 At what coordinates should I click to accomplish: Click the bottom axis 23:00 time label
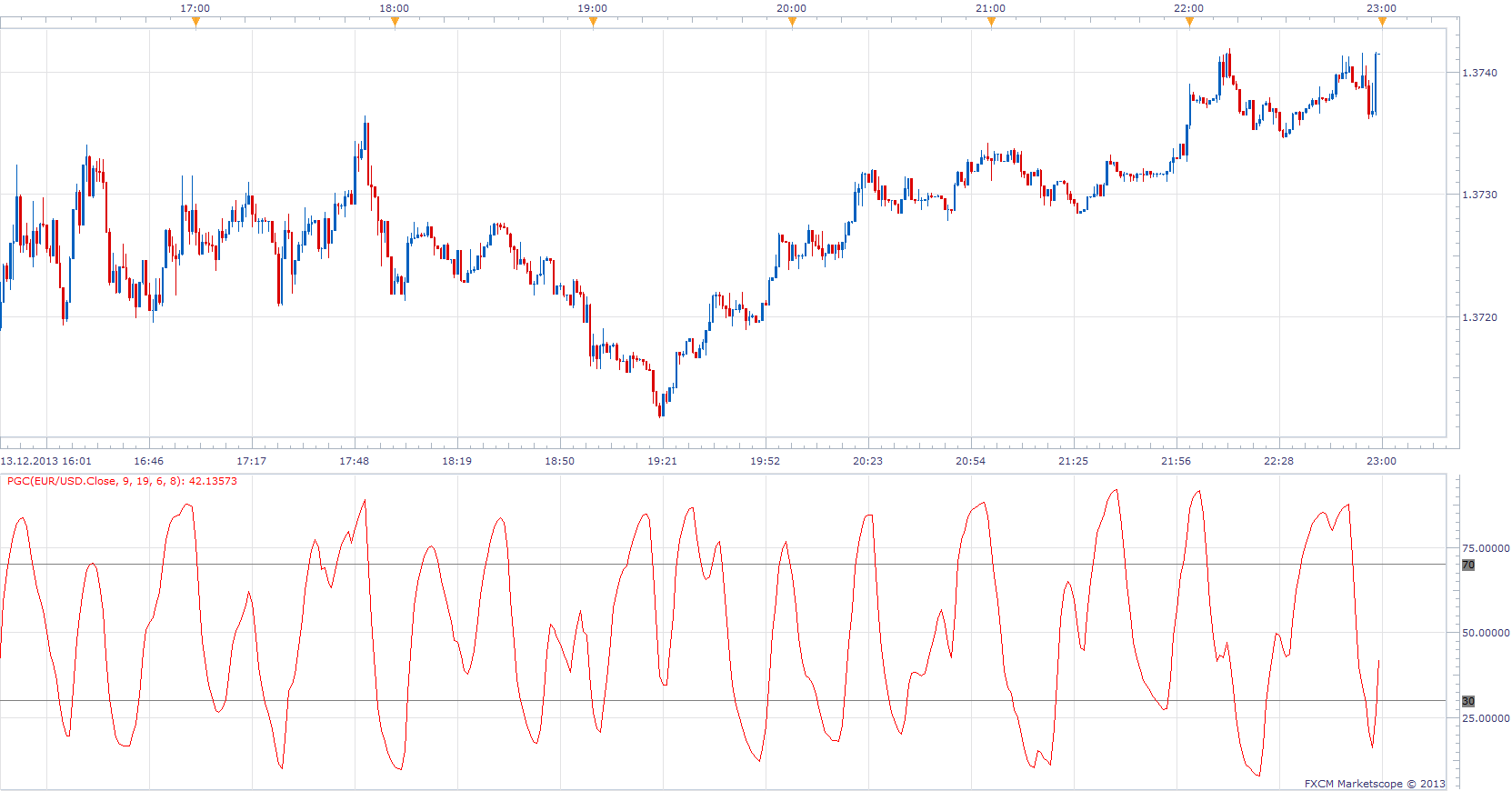1382,461
